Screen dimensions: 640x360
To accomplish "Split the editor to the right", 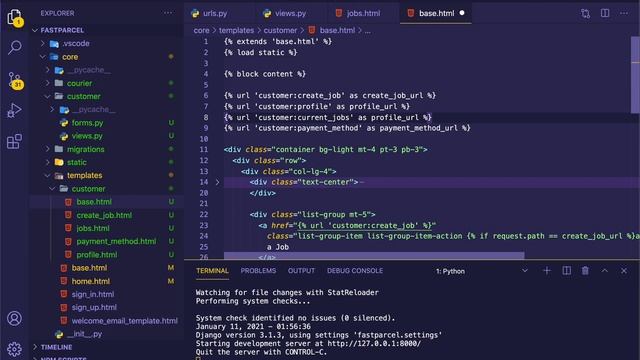I will 605,13.
